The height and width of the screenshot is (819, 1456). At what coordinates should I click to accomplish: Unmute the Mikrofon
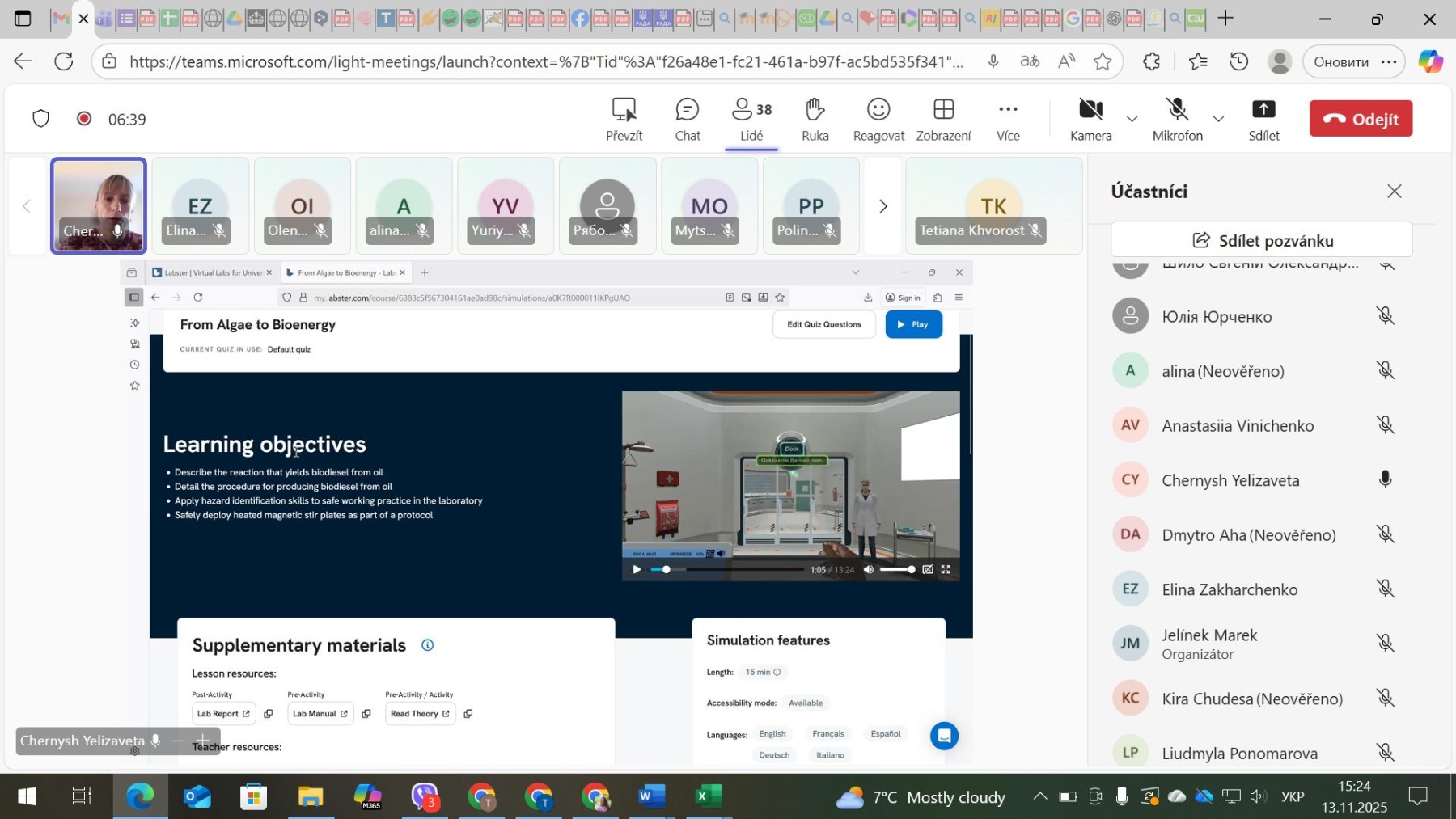(x=1177, y=119)
